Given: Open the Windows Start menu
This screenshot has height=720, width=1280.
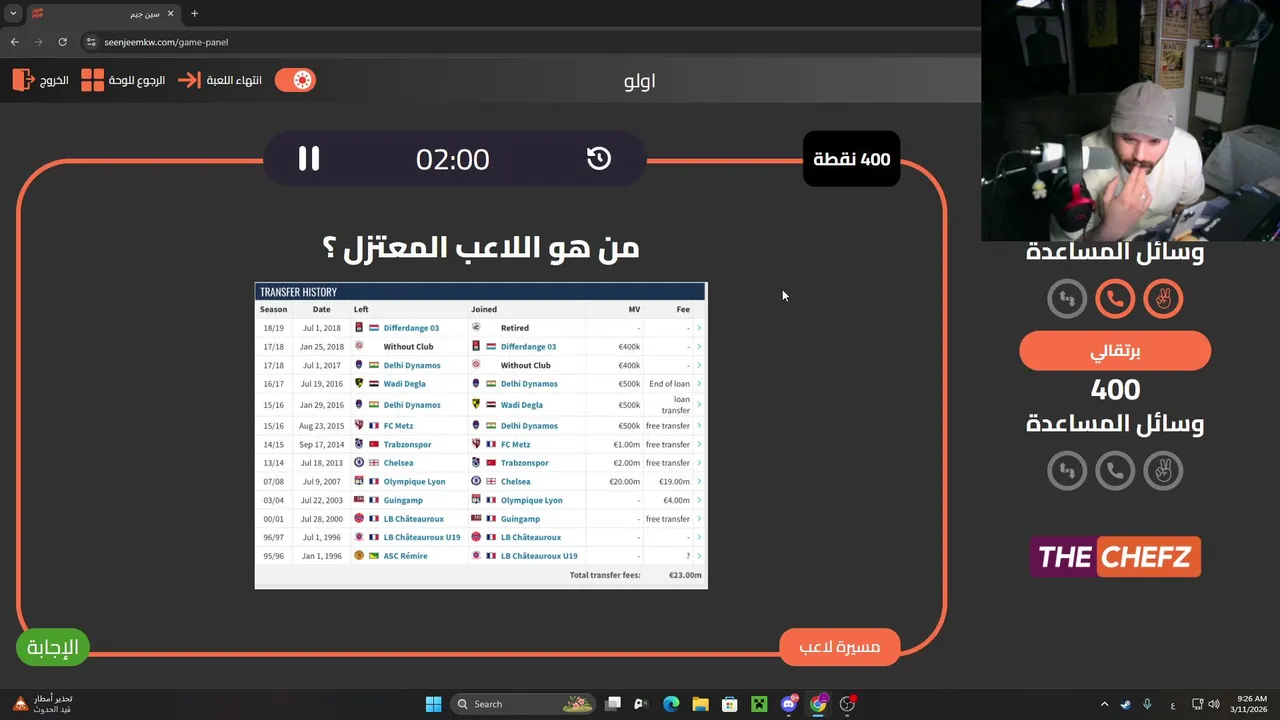Looking at the screenshot, I should pyautogui.click(x=433, y=704).
